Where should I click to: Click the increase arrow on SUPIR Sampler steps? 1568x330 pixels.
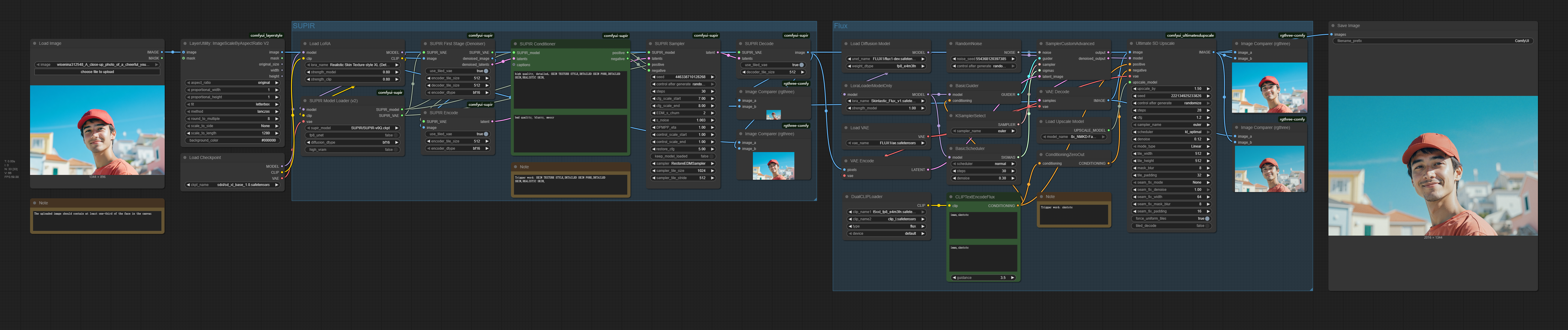click(713, 91)
